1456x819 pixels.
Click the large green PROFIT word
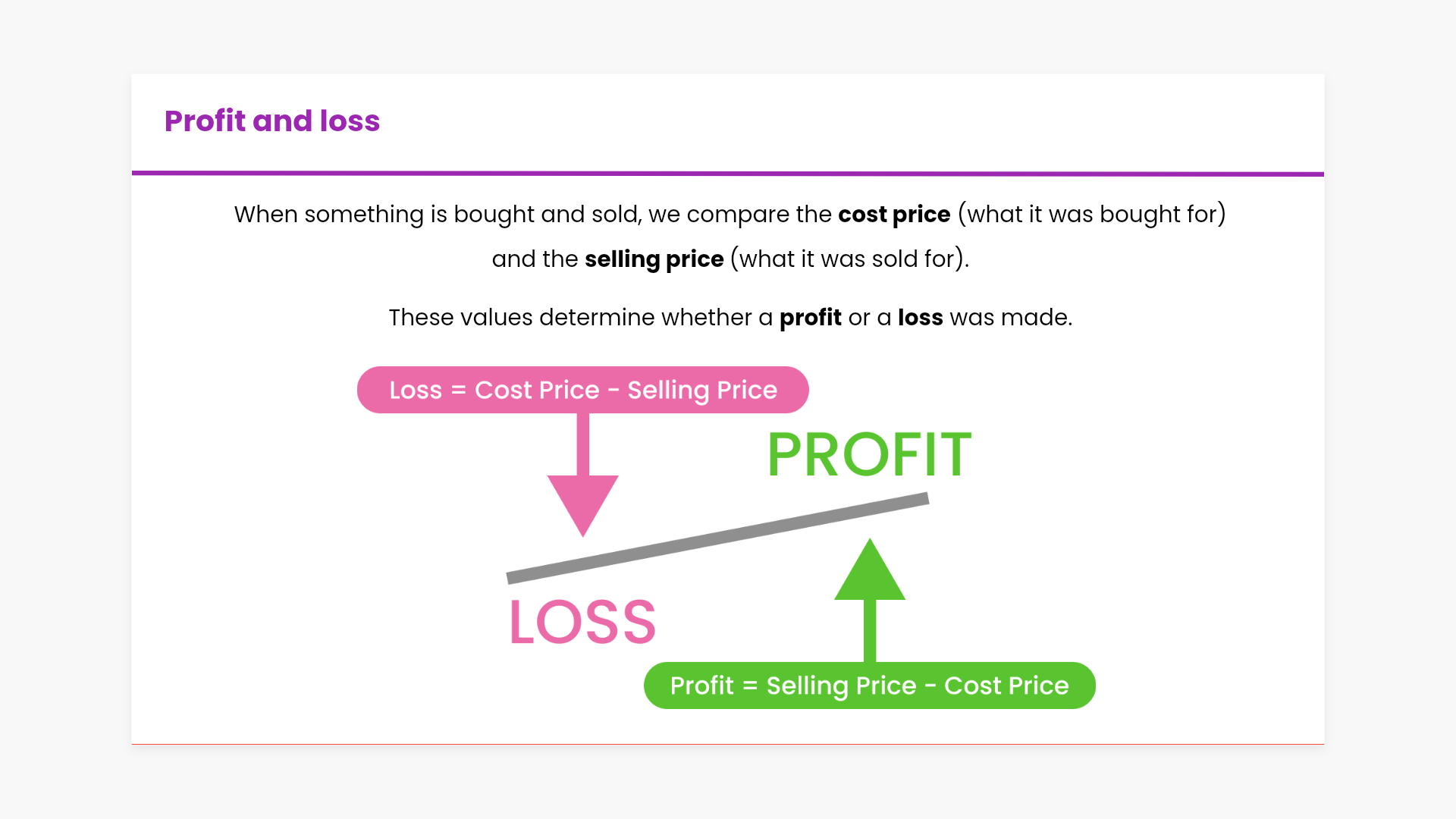pyautogui.click(x=869, y=455)
